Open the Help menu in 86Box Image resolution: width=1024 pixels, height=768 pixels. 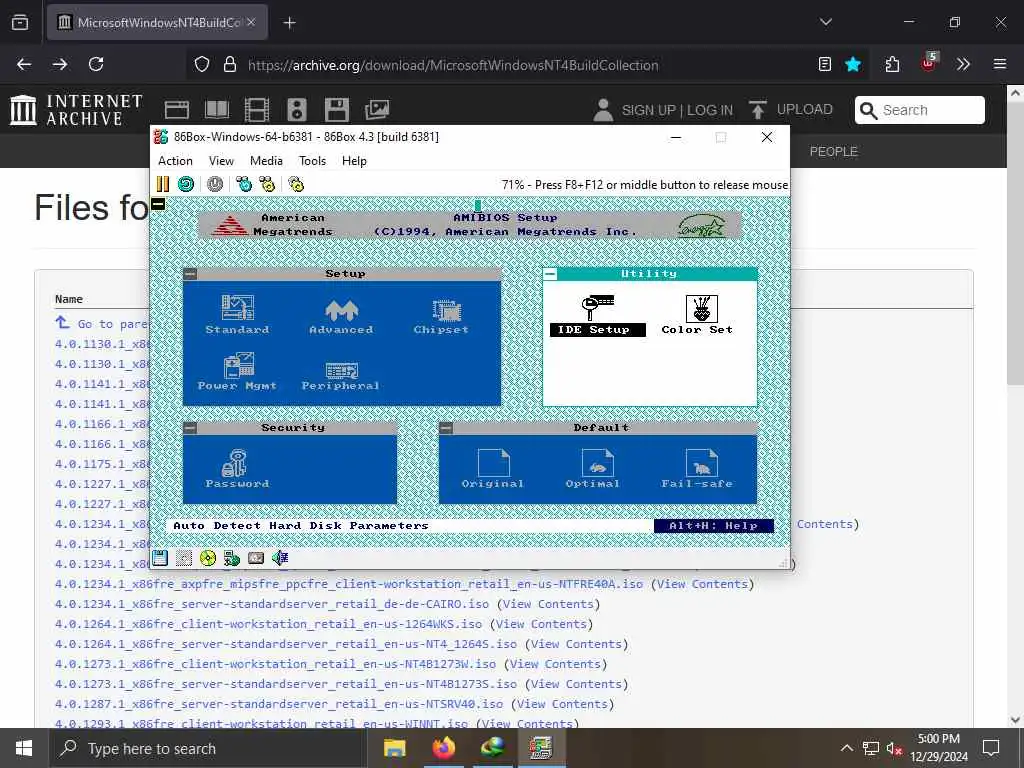354,161
